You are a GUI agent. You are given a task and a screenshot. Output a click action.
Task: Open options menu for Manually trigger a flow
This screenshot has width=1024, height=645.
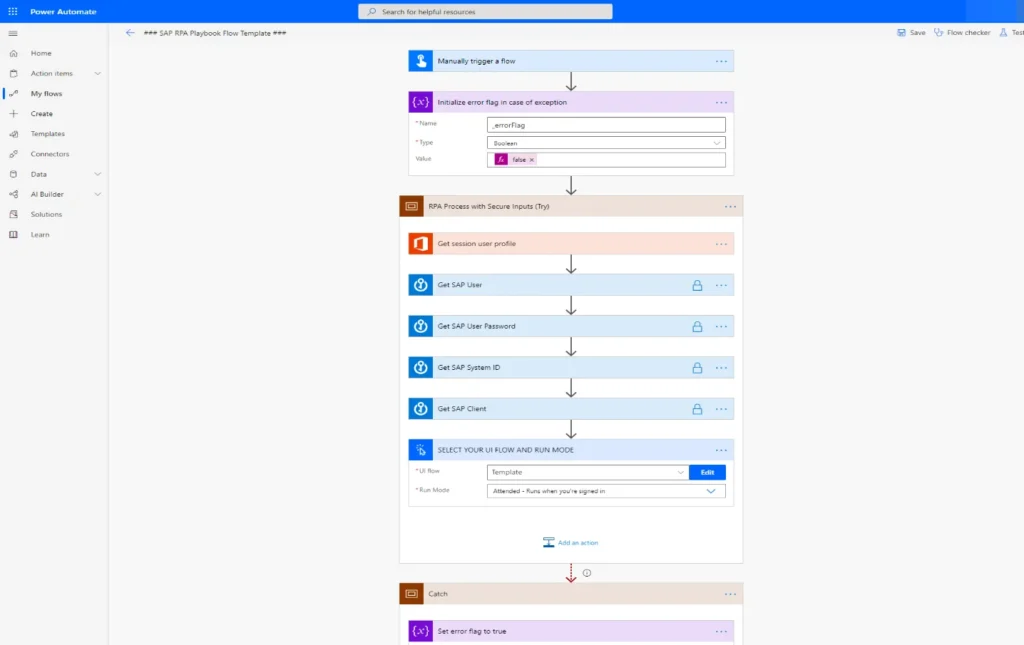click(721, 61)
